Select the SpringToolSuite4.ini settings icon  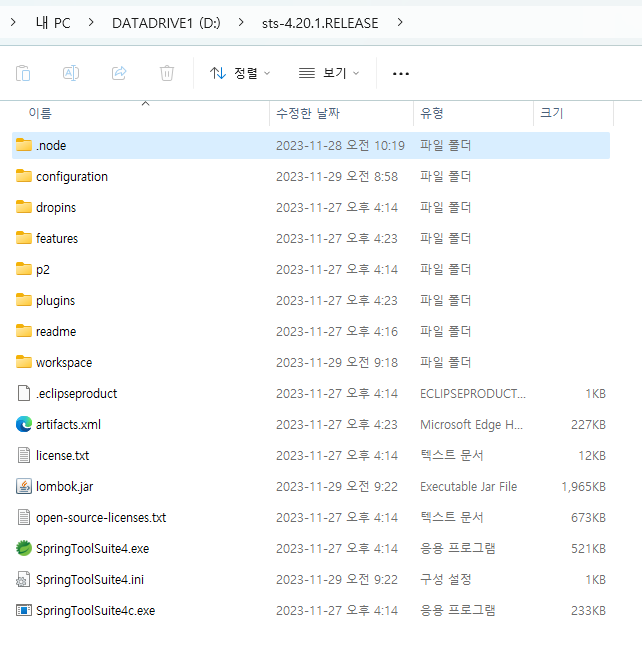(24, 579)
